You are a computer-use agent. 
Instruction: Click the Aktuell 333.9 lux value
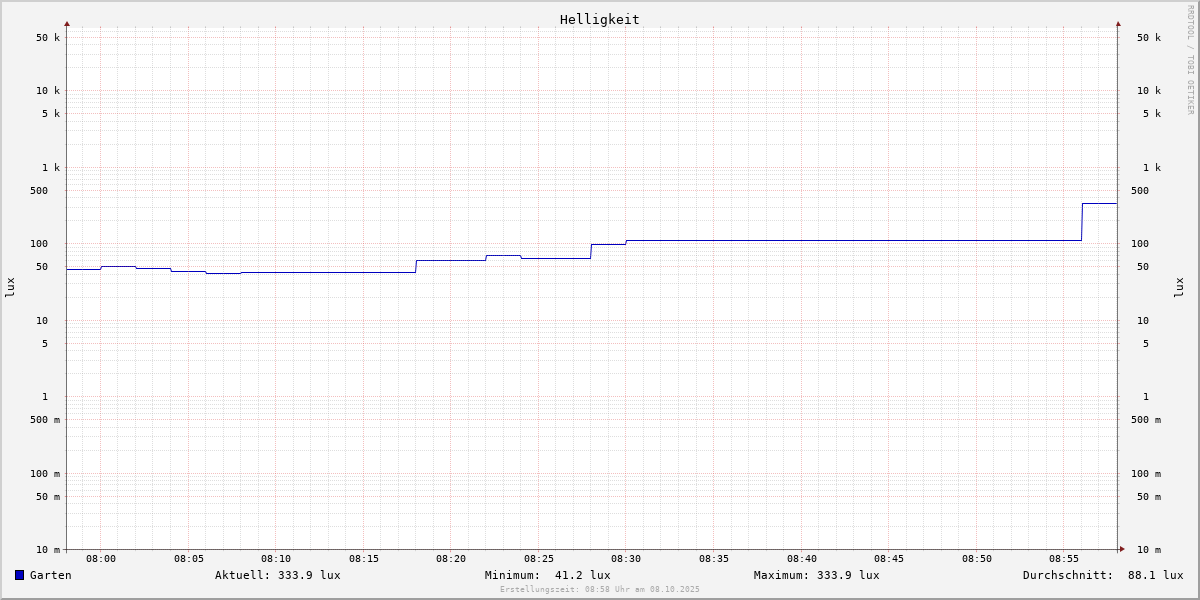277,575
